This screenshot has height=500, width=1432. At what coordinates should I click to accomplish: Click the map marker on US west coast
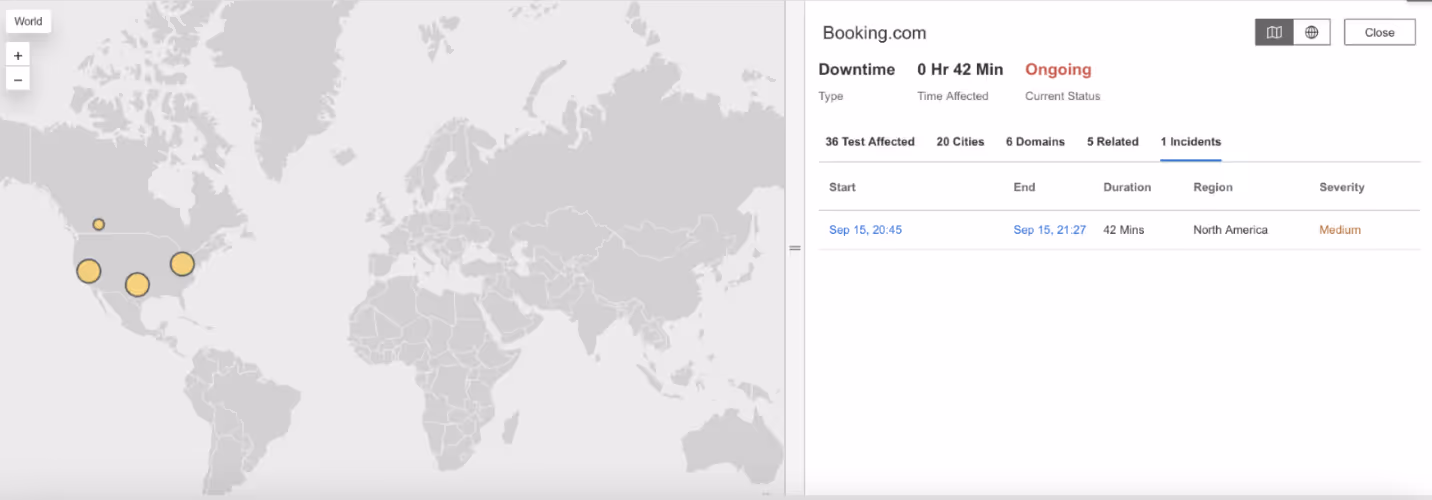tap(89, 271)
